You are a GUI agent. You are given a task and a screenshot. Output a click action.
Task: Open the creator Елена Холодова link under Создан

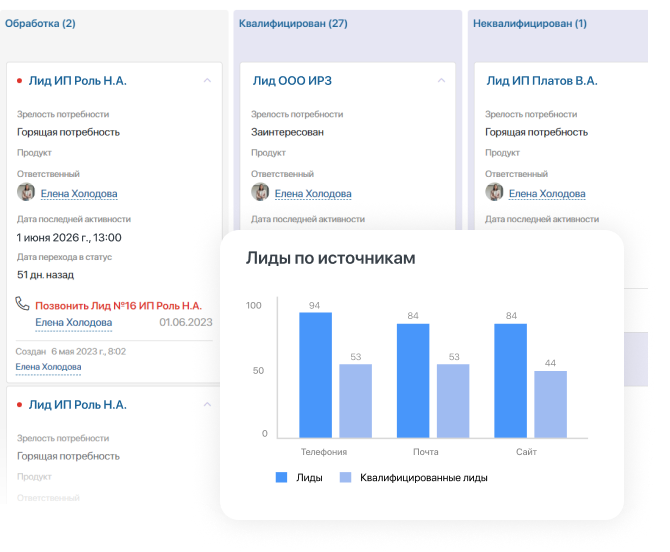point(48,367)
